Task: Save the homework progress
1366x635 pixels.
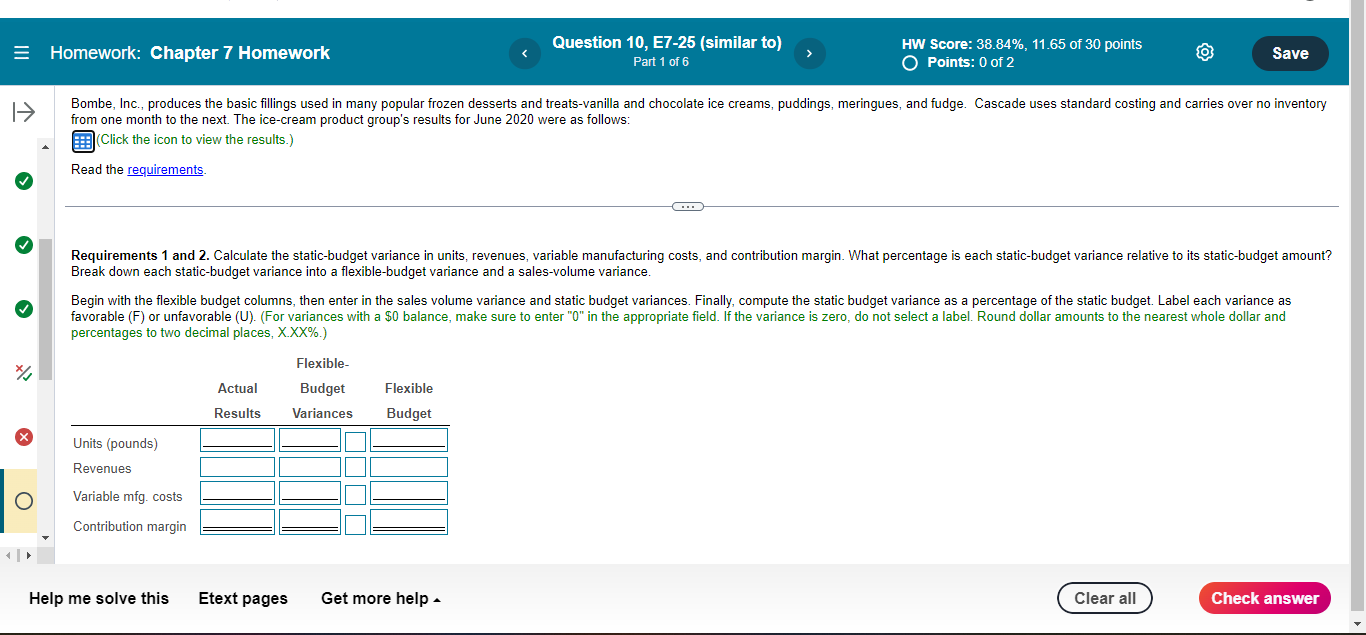Action: [x=1290, y=53]
